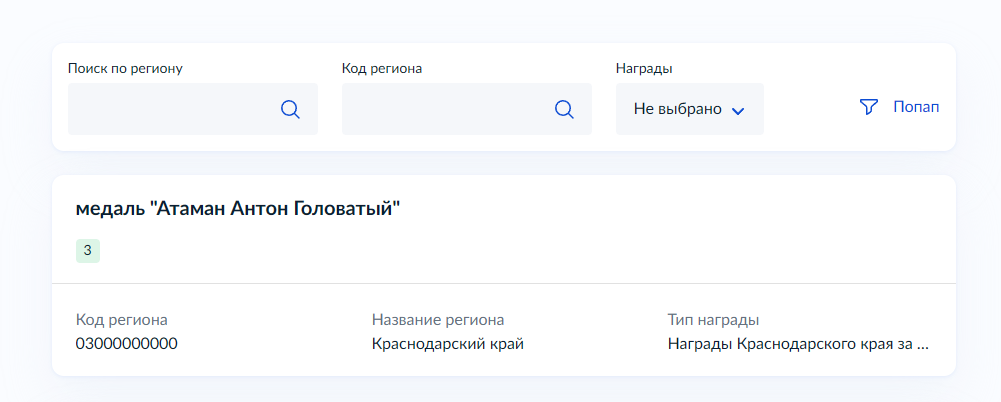Click the funnel filter icon
1001x402 pixels.
tap(868, 107)
